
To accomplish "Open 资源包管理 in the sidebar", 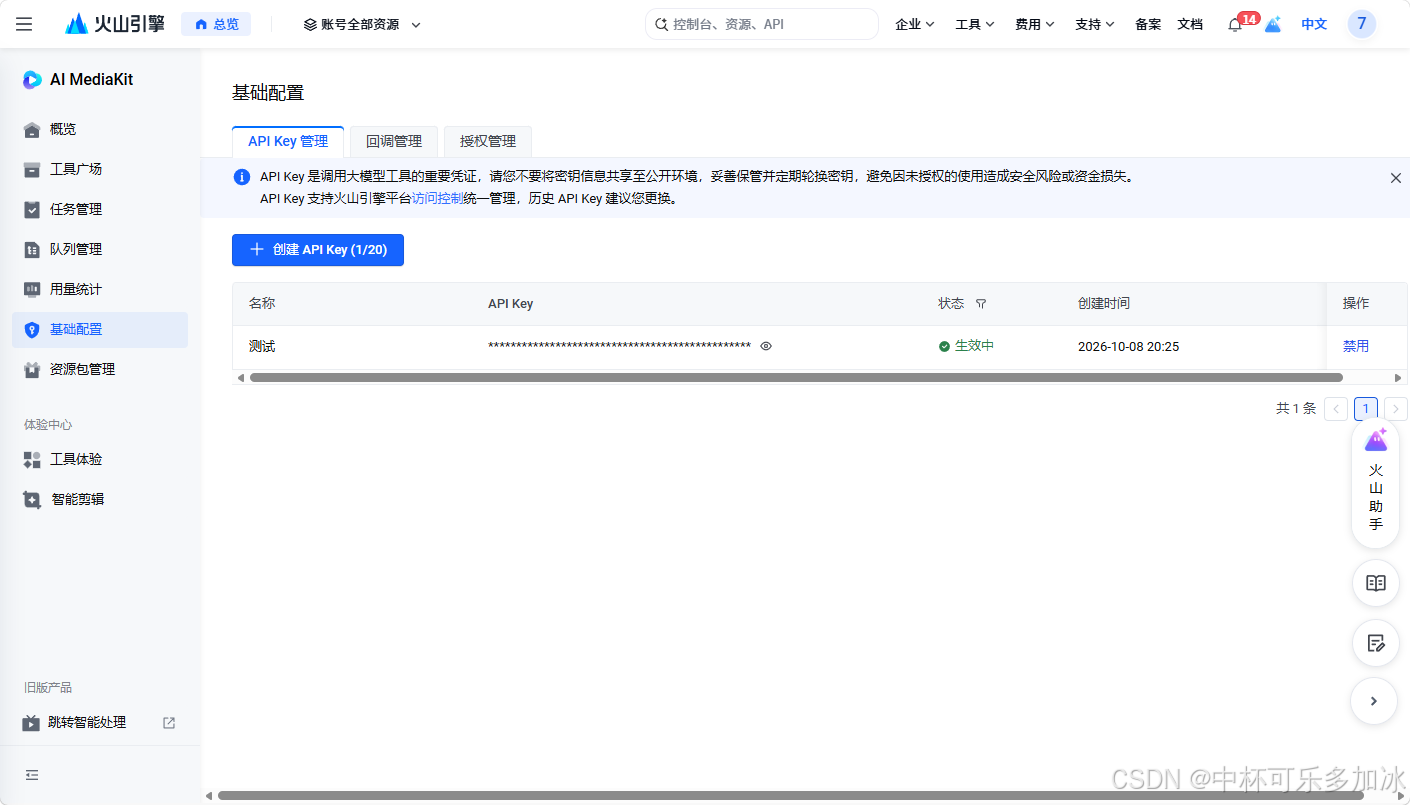I will 100,369.
